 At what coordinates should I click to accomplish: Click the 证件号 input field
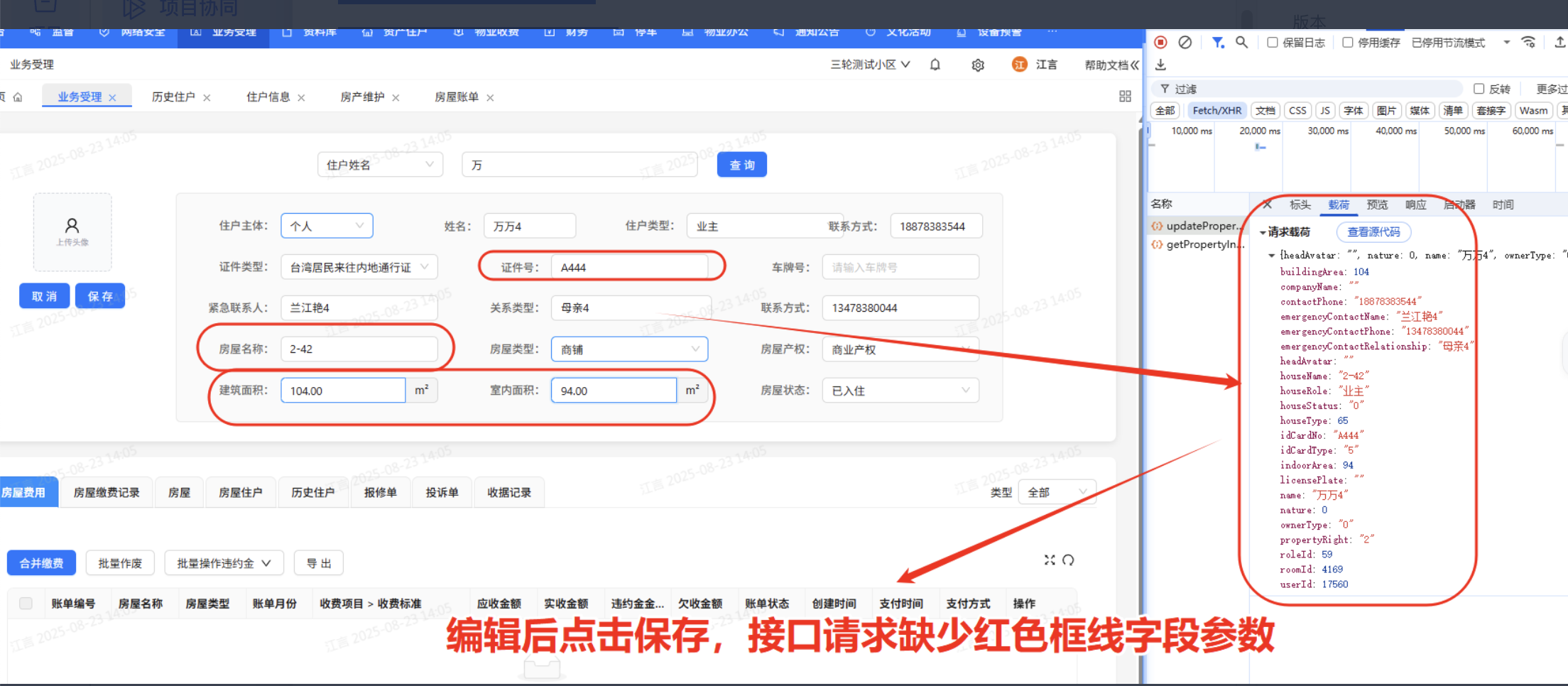click(x=629, y=267)
